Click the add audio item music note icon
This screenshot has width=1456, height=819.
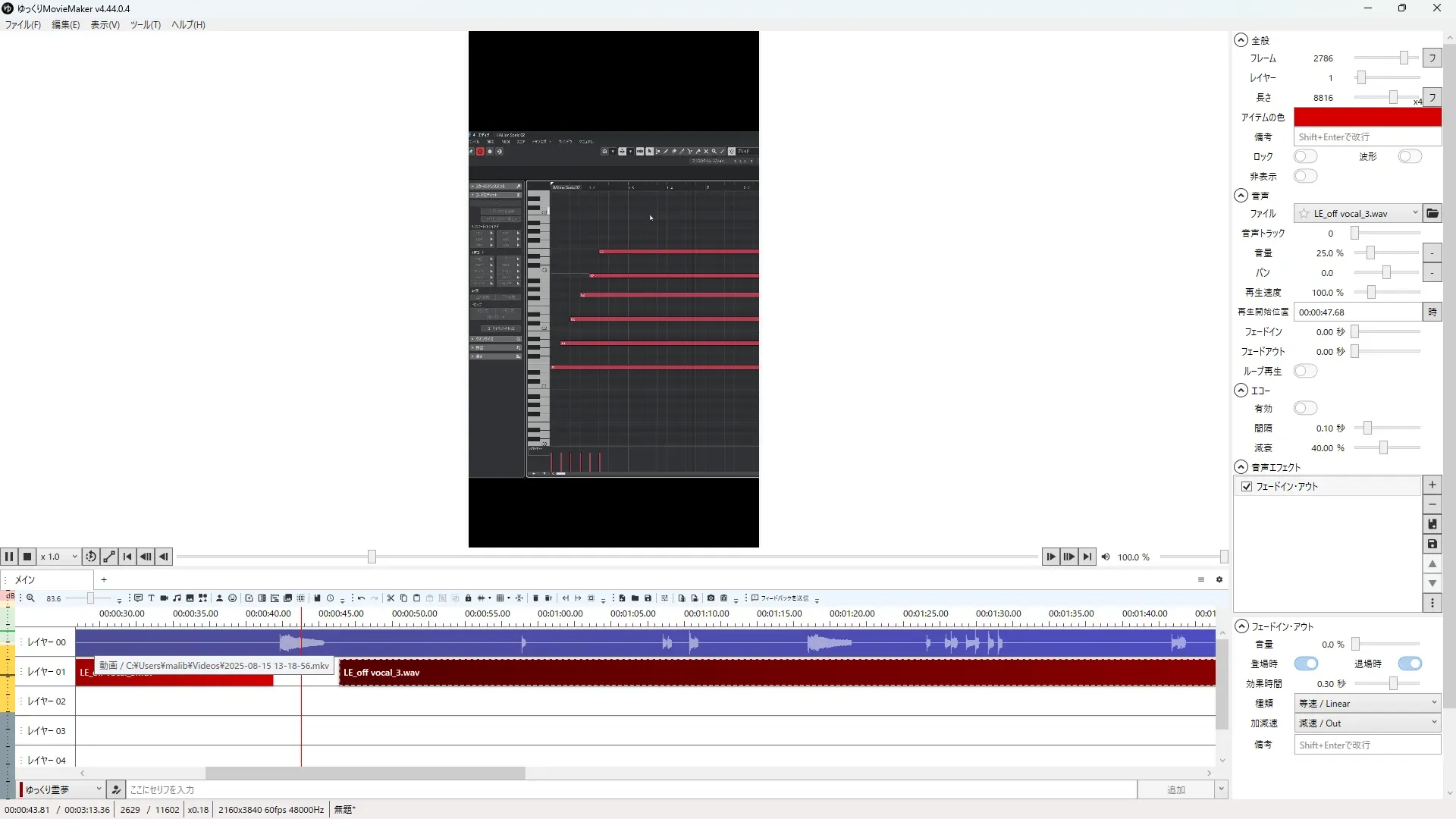(x=177, y=598)
